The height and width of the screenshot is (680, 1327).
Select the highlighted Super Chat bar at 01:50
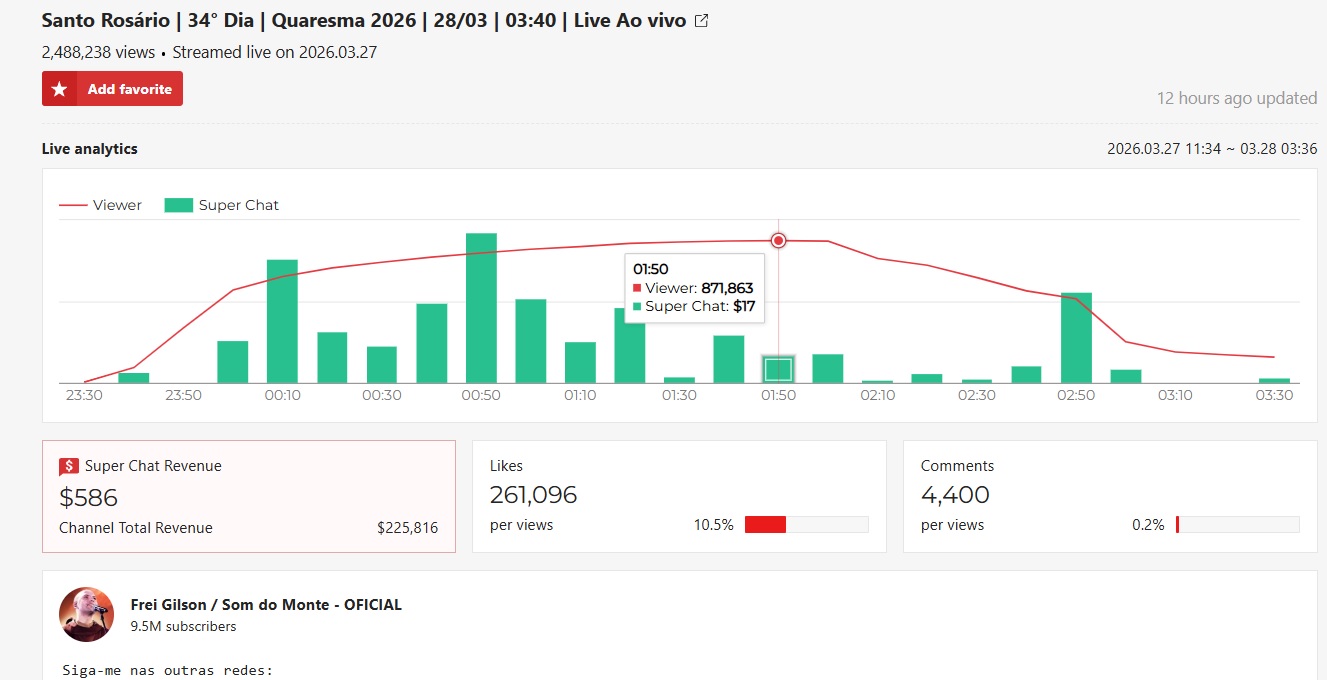pyautogui.click(x=778, y=369)
